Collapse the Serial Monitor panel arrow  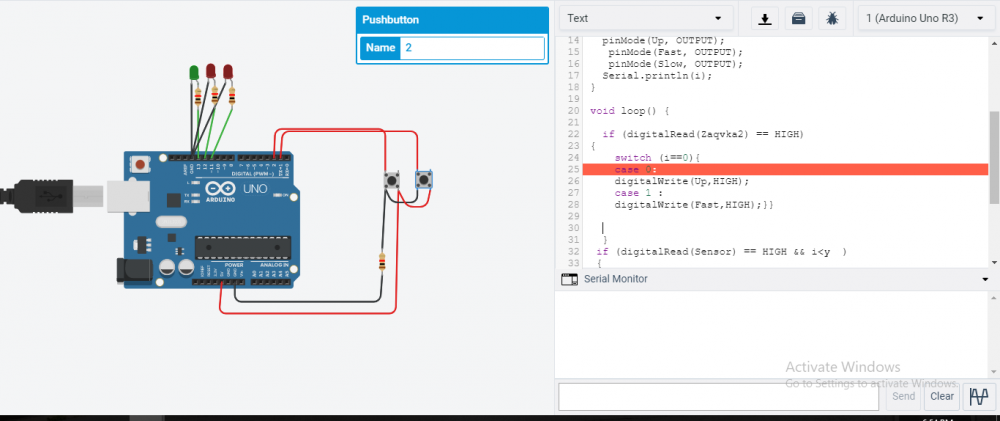(986, 279)
